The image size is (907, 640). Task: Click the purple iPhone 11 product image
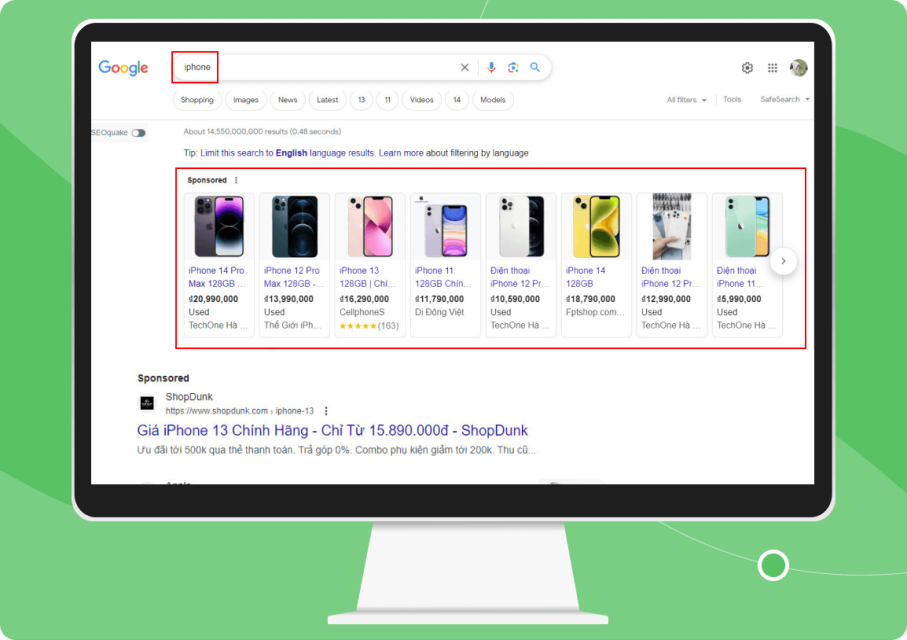[x=445, y=230]
